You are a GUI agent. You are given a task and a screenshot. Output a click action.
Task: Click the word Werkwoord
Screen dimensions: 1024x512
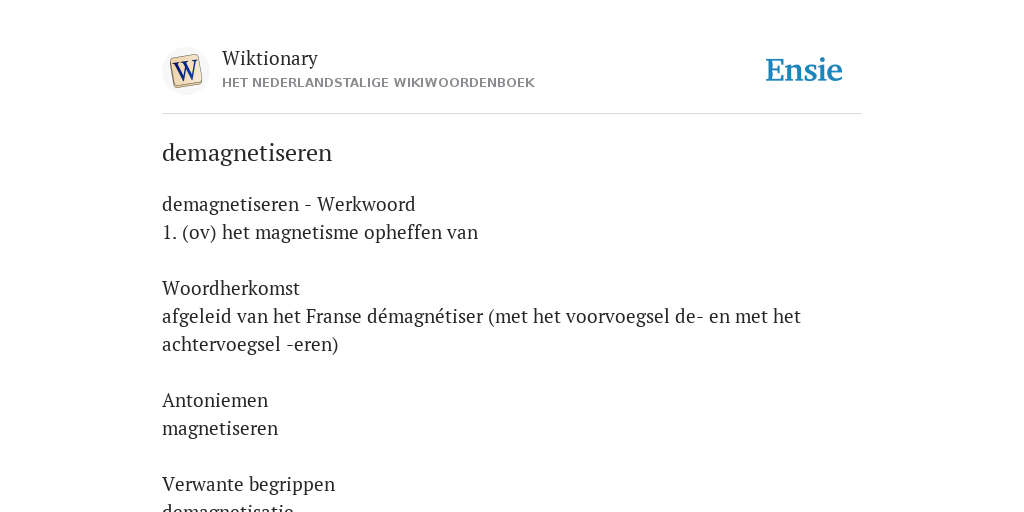click(366, 204)
